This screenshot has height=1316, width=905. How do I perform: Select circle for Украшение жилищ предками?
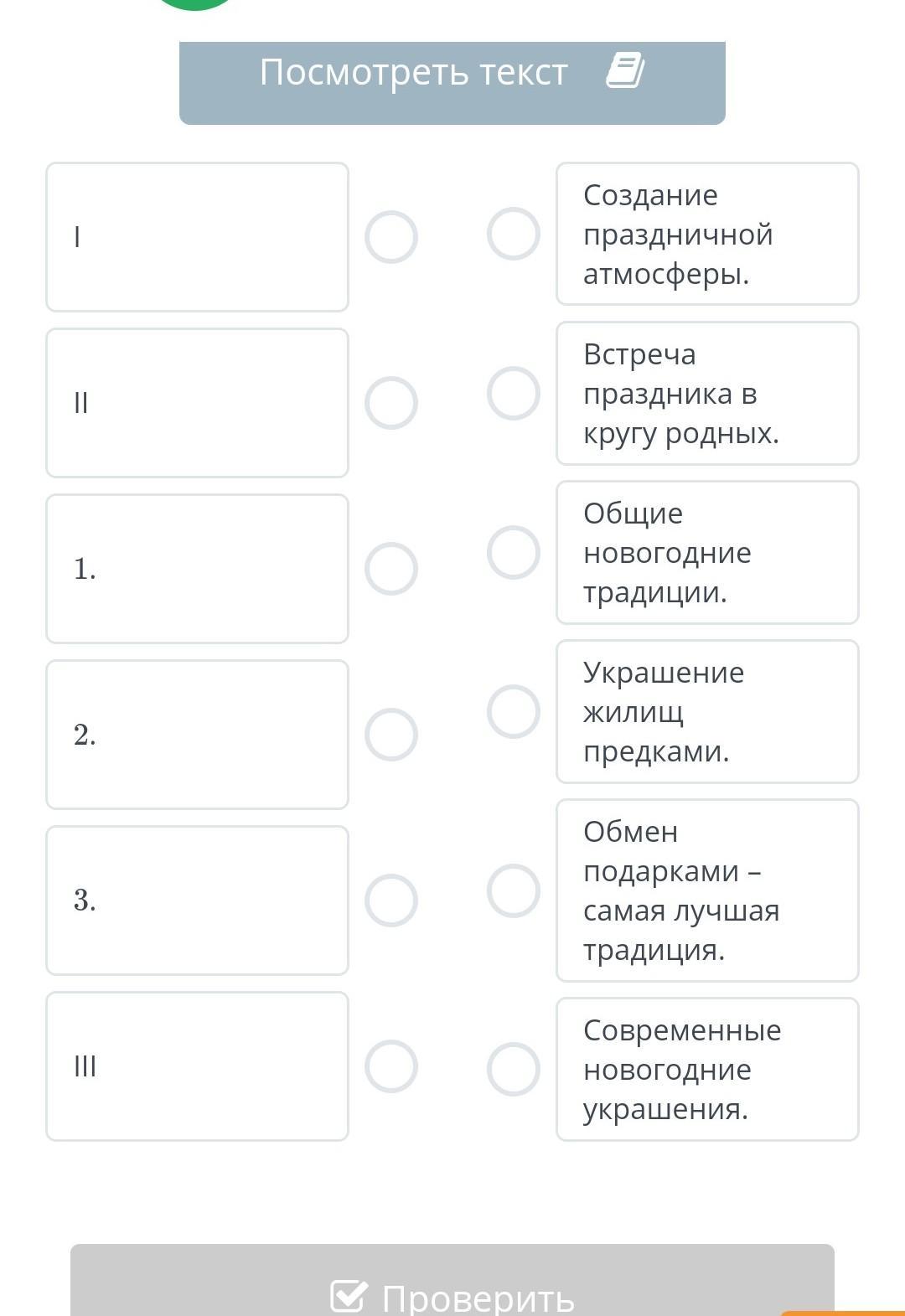[x=514, y=711]
